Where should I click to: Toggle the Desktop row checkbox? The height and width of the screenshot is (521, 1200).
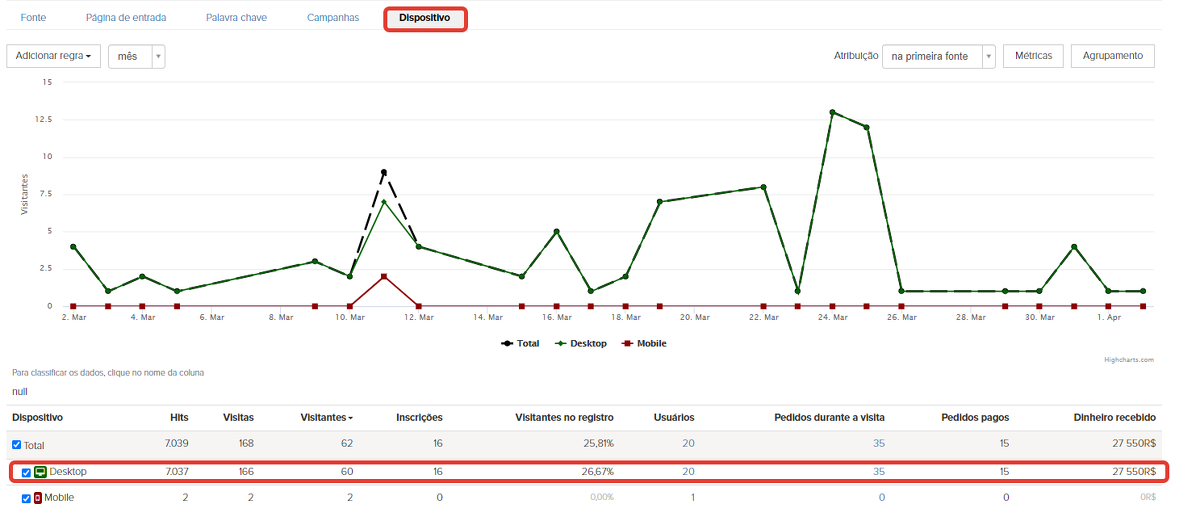[26, 472]
